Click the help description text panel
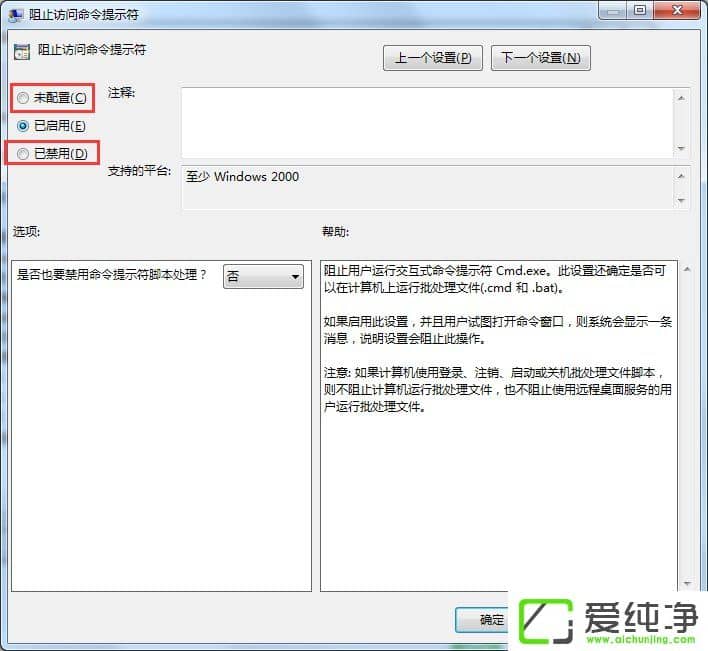The image size is (708, 651). coord(499,426)
